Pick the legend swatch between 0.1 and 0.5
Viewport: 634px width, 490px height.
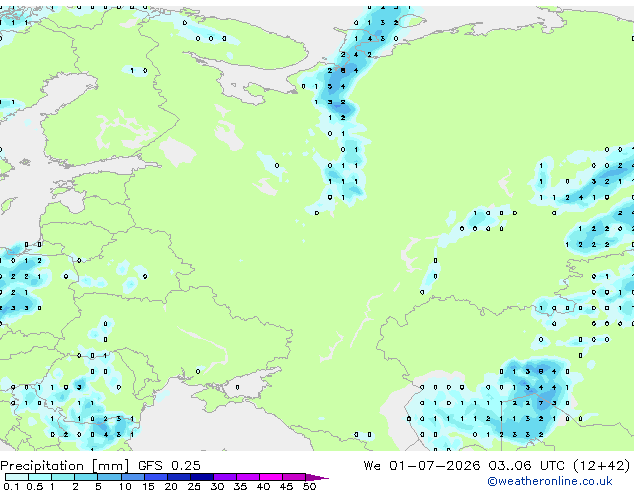click(17, 477)
